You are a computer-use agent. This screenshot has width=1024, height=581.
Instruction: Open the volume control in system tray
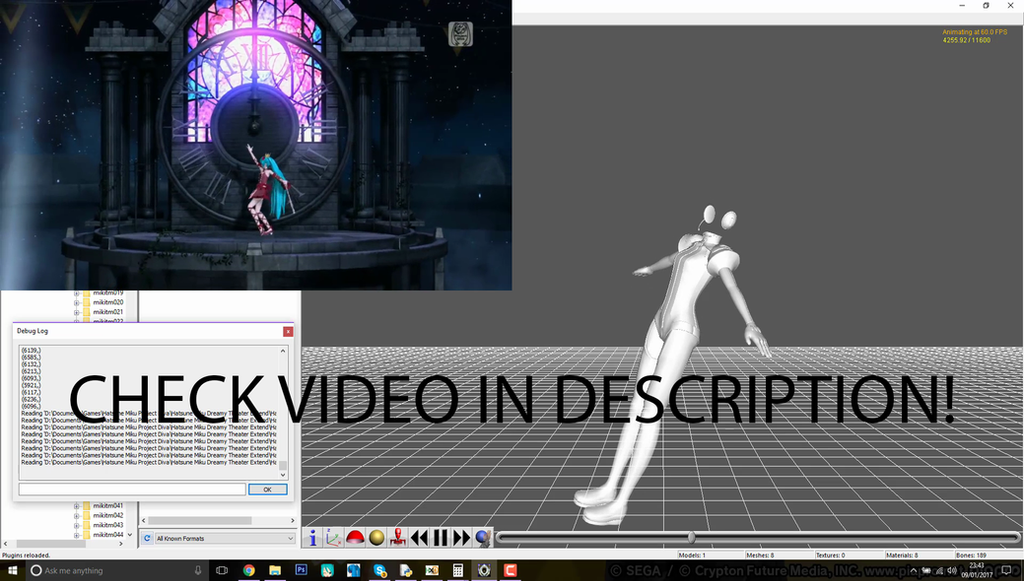click(952, 570)
